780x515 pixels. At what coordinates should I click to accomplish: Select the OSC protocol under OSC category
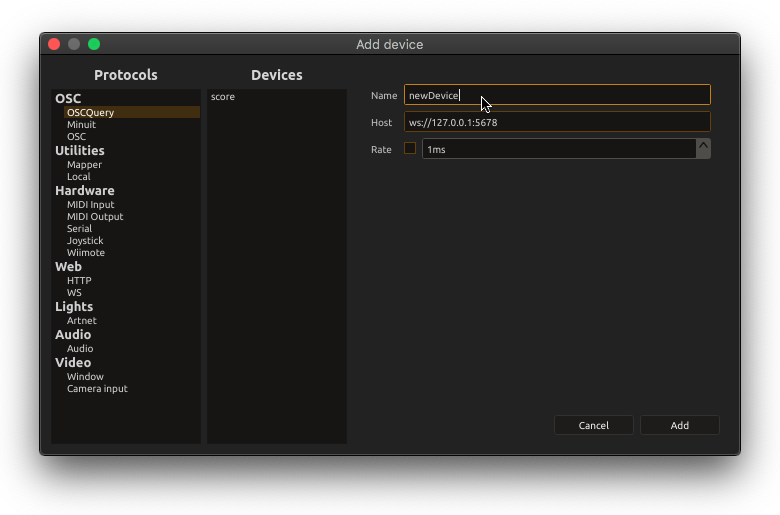tap(77, 136)
